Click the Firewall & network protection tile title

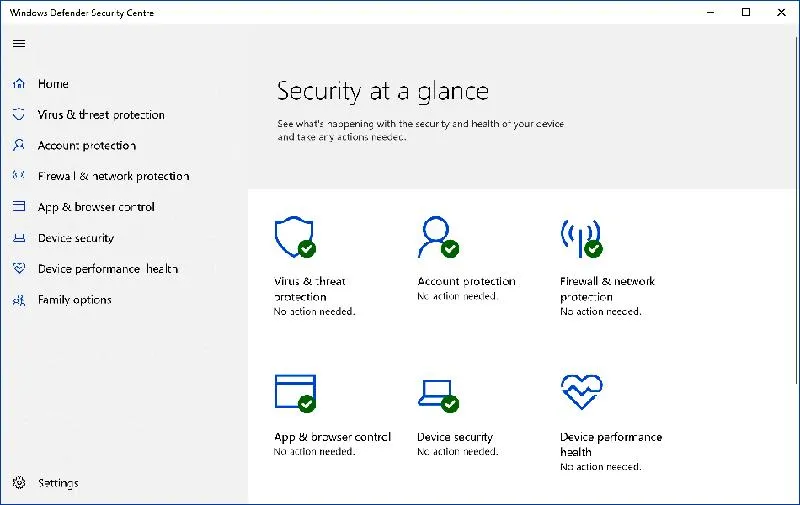click(607, 289)
